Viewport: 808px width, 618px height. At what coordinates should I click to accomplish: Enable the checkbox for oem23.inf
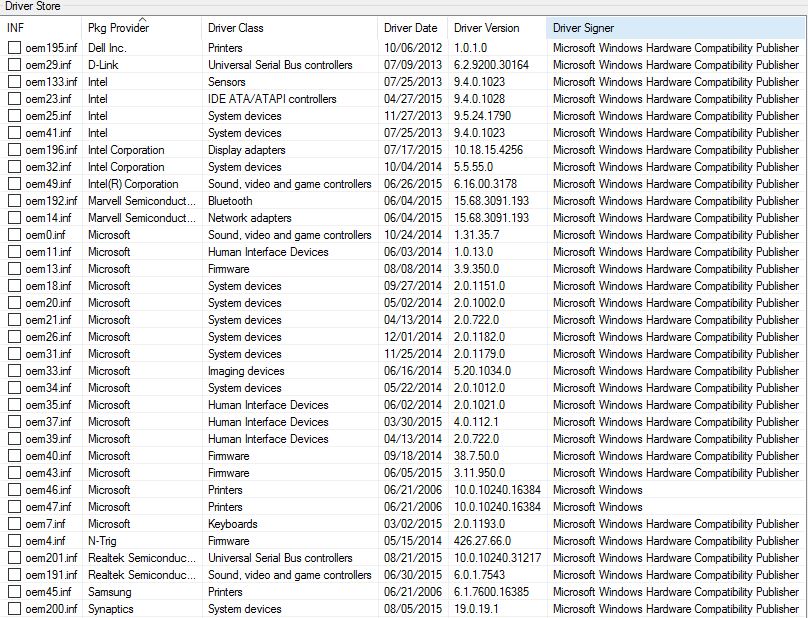[14, 99]
